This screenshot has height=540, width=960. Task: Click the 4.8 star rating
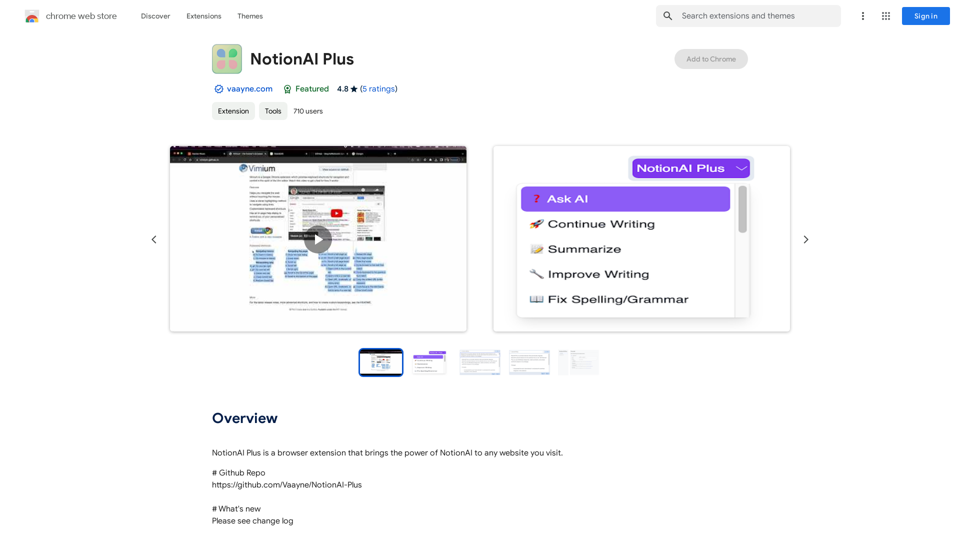[x=347, y=89]
